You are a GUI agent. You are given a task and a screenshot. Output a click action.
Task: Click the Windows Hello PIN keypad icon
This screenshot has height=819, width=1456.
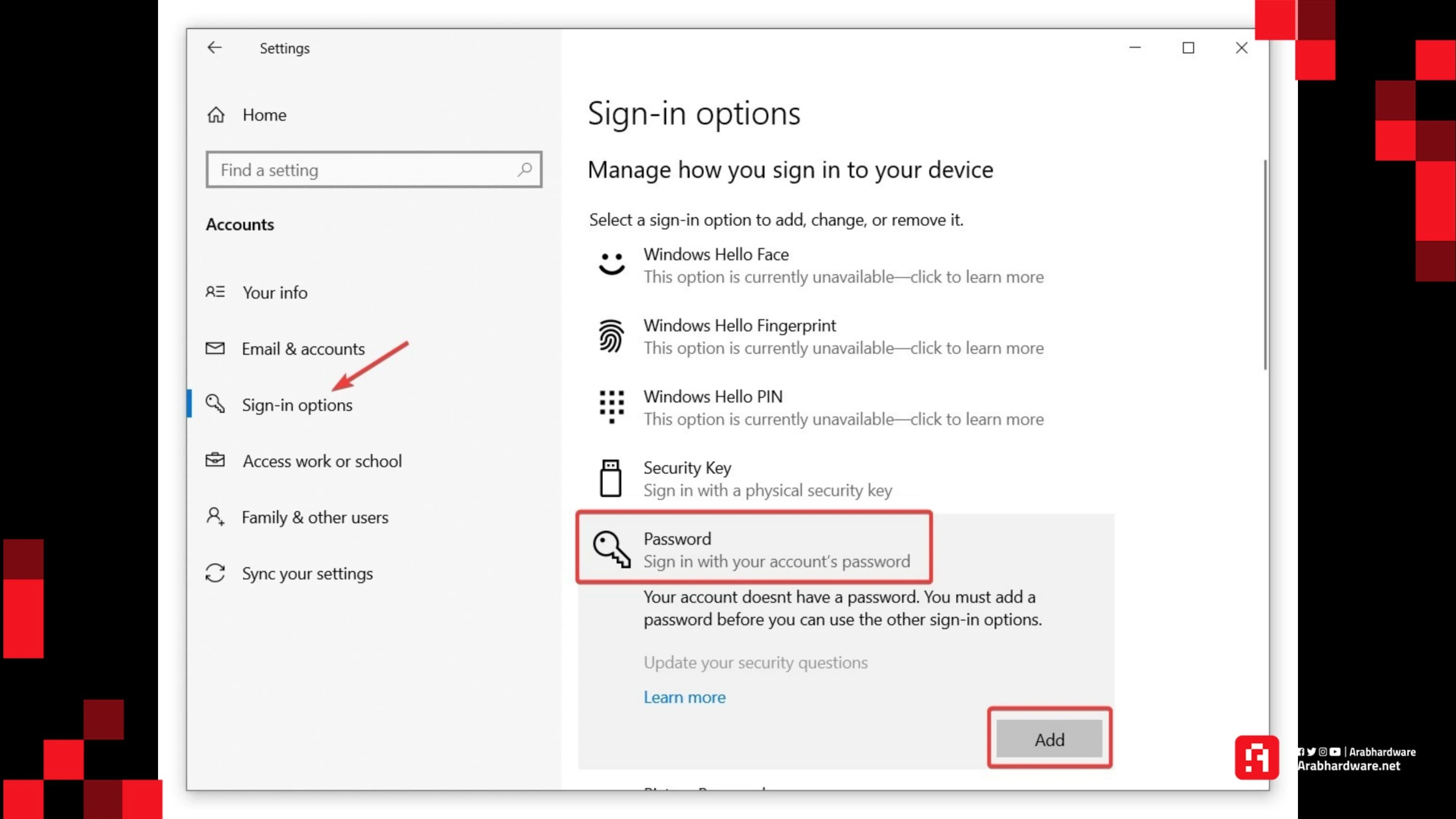tap(612, 407)
